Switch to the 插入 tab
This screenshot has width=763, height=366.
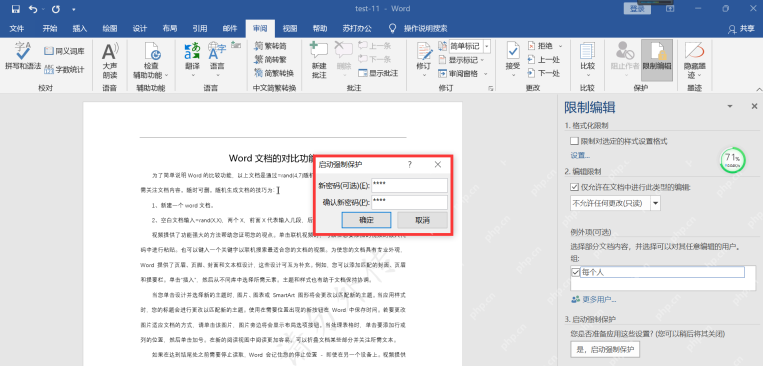pyautogui.click(x=80, y=28)
